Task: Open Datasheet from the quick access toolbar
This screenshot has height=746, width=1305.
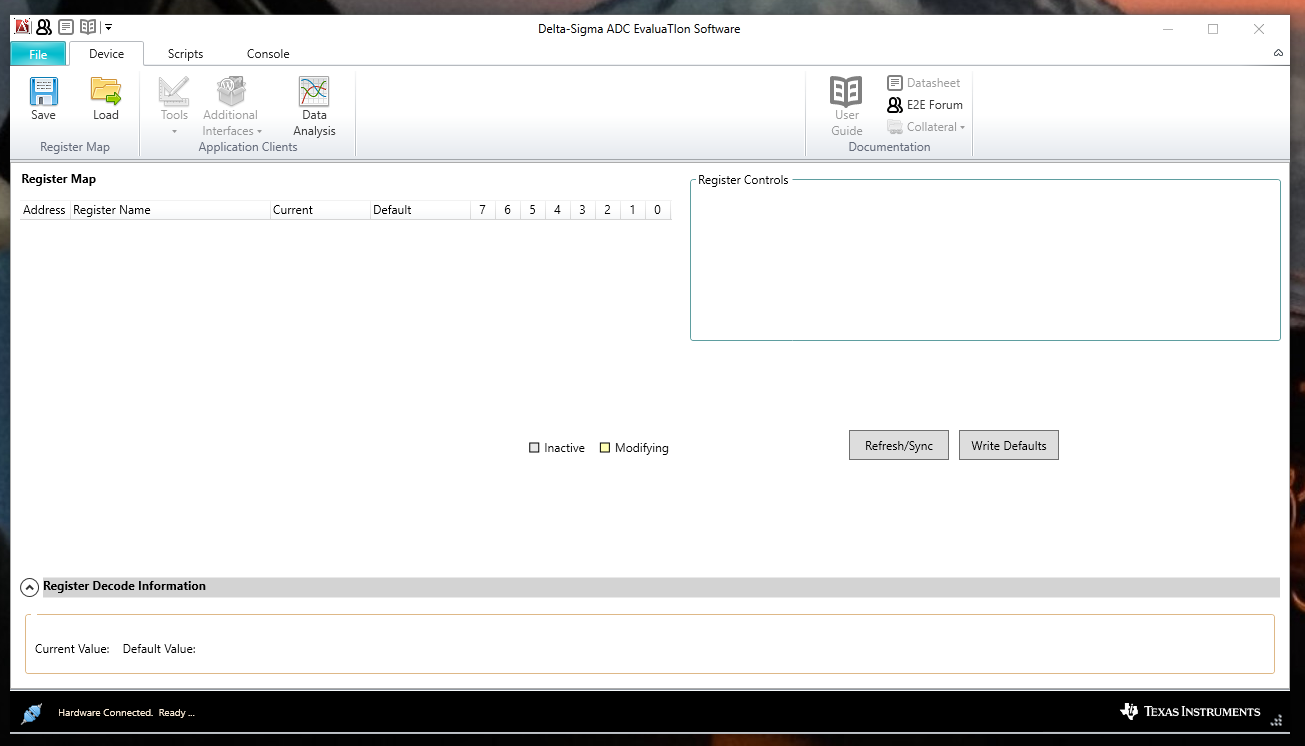Action: [x=66, y=27]
